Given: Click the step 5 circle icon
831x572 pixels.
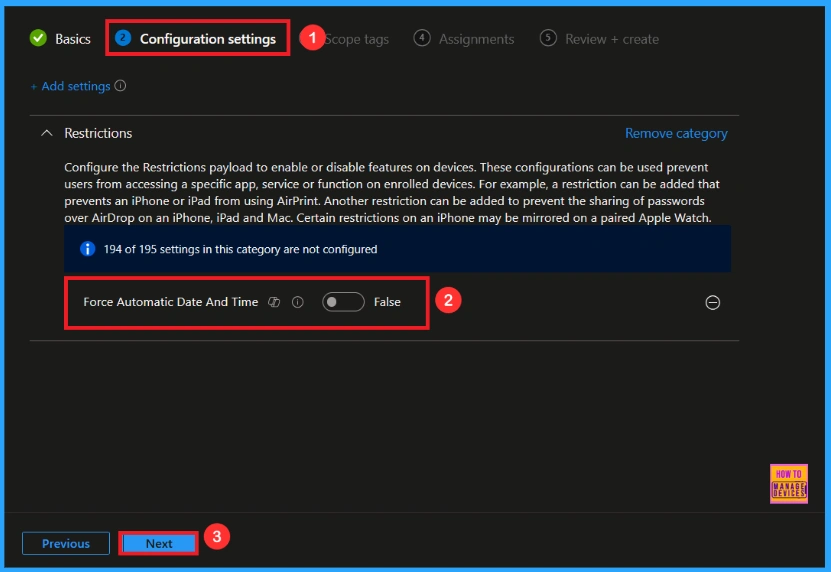Looking at the screenshot, I should 548,38.
